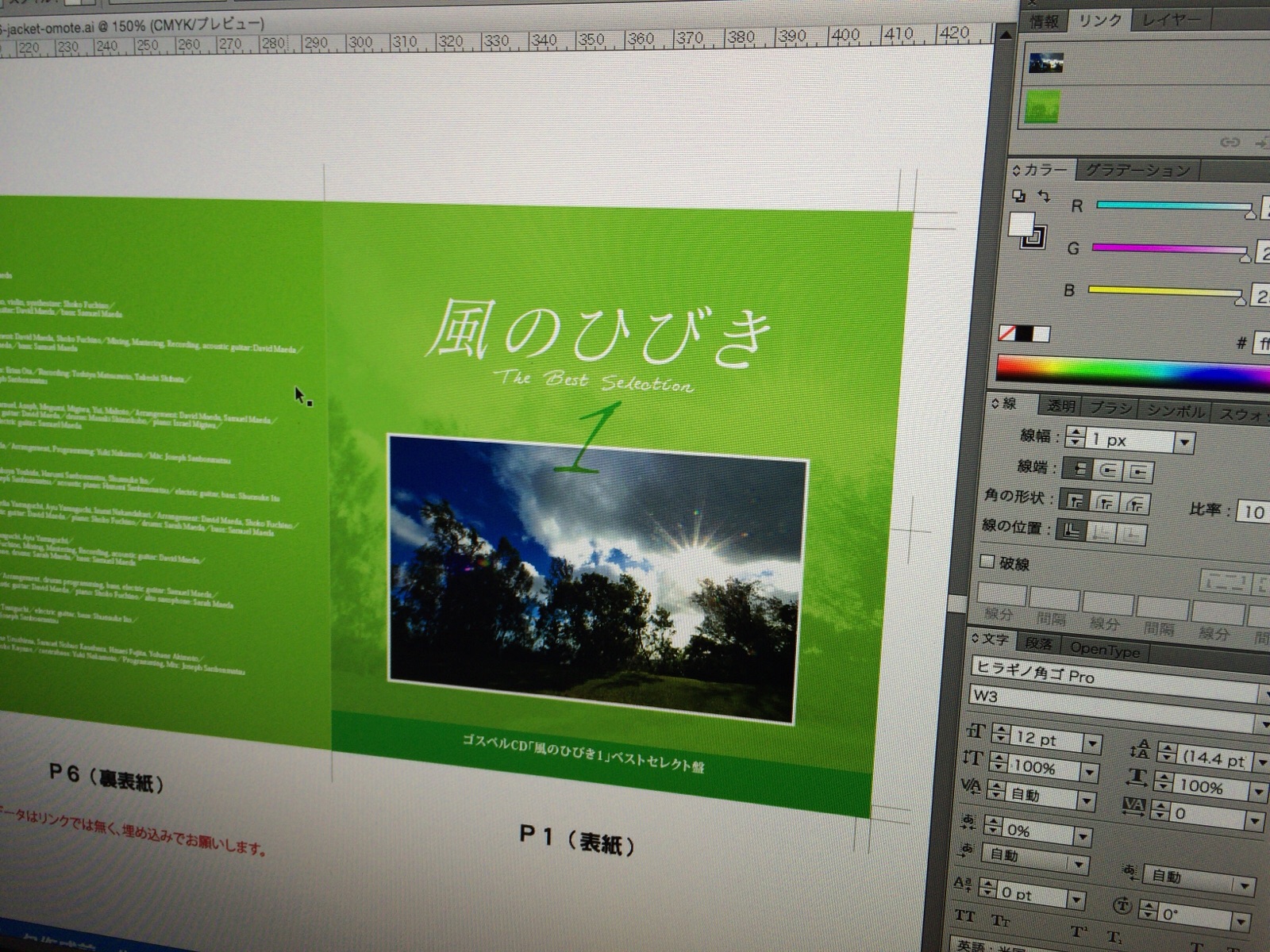Select the butt cap stroke option
1270x952 pixels.
(x=1079, y=469)
